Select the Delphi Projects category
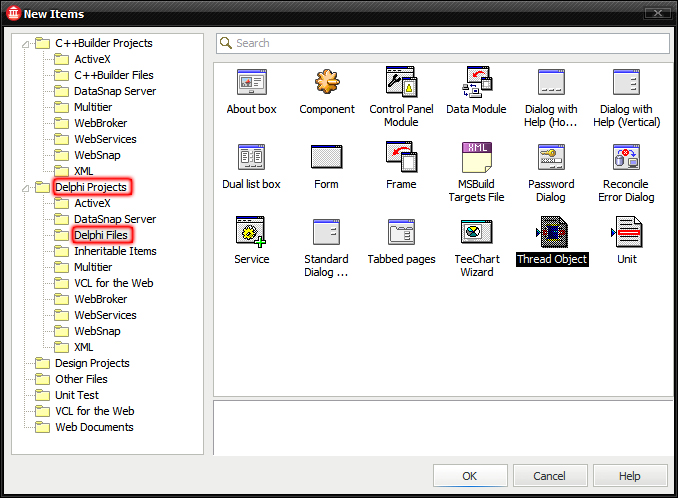Screen dimensions: 678x498 [x=91, y=187]
